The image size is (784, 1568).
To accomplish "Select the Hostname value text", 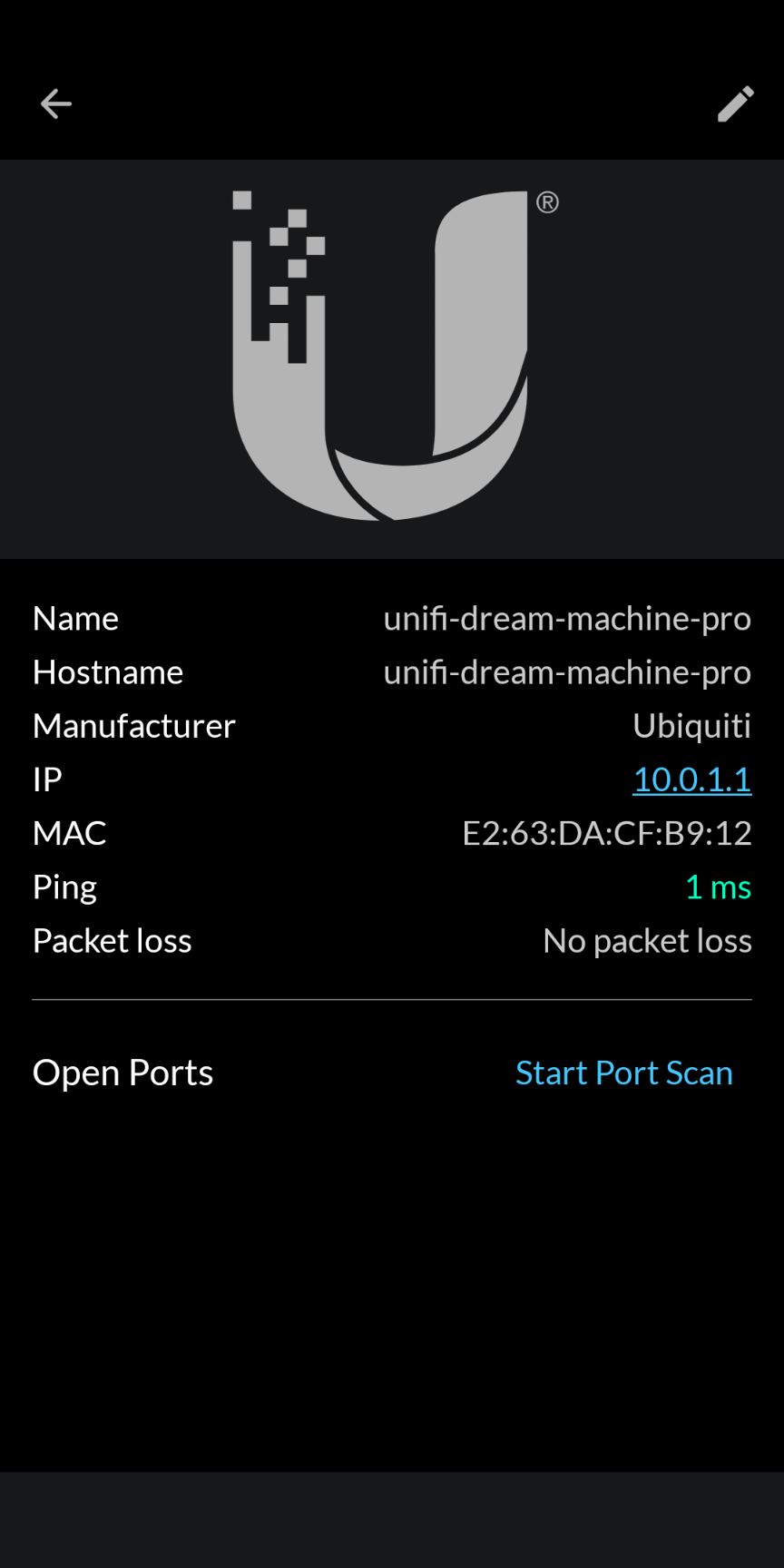I will (x=567, y=672).
